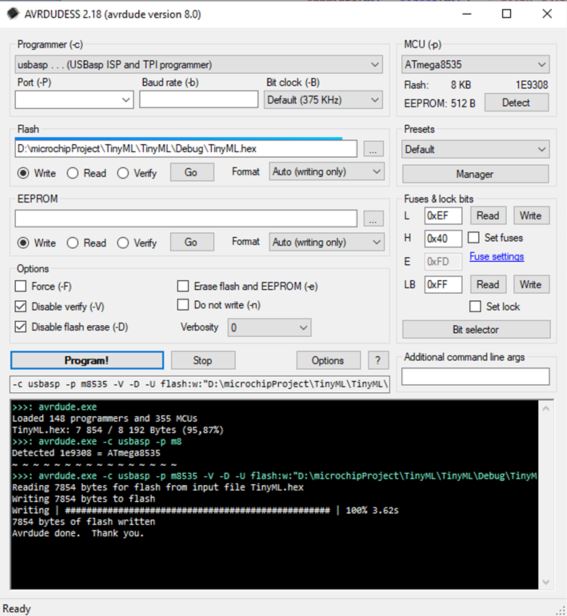Expand the Verbosity dropdown
Viewport: 567px width, 616px height.
[269, 328]
